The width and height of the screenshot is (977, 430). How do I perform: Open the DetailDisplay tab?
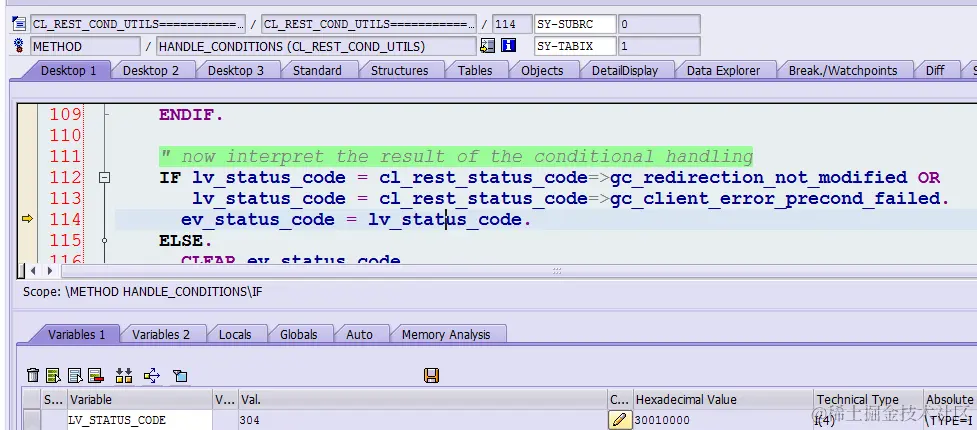625,70
